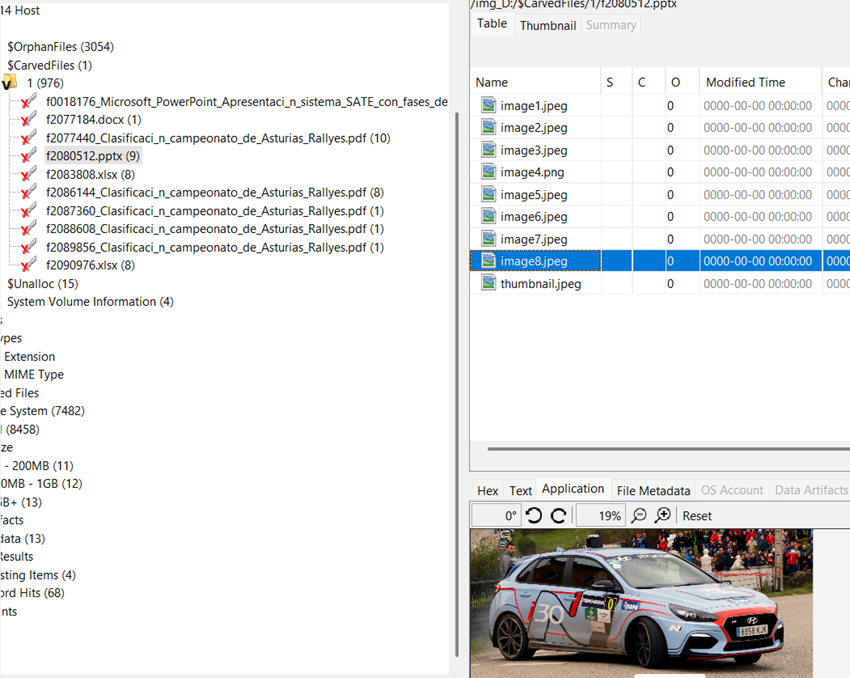
Task: Click the 19% zoom percentage field
Action: coord(600,516)
